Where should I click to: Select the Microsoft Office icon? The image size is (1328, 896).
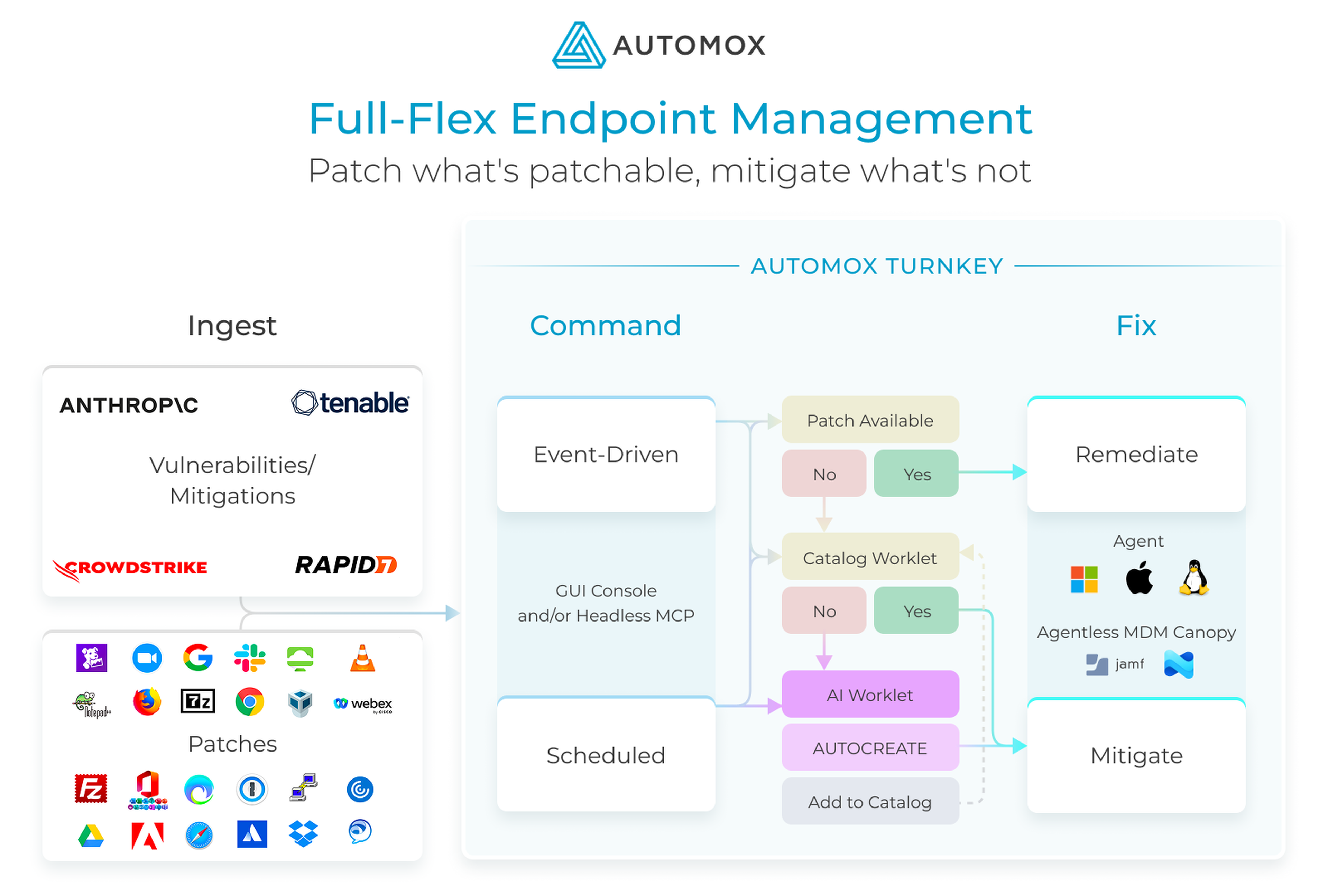(x=147, y=791)
